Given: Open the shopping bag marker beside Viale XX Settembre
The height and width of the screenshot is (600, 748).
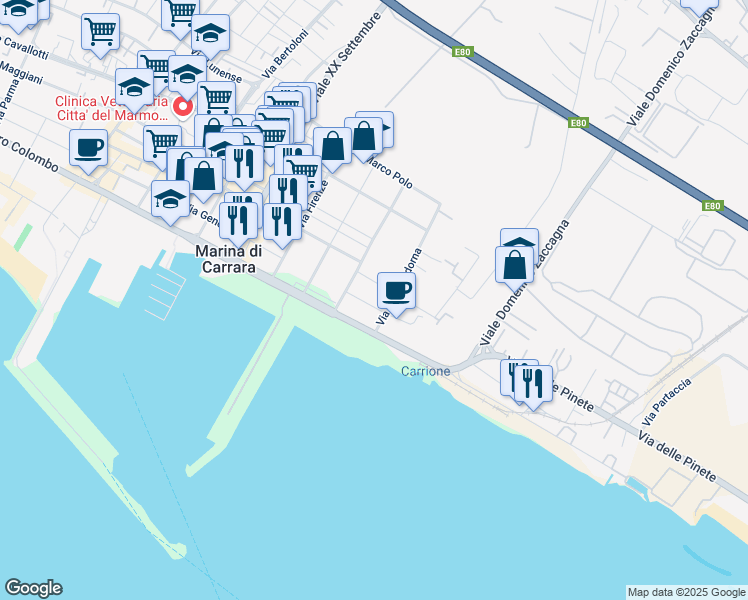Looking at the screenshot, I should (332, 149).
